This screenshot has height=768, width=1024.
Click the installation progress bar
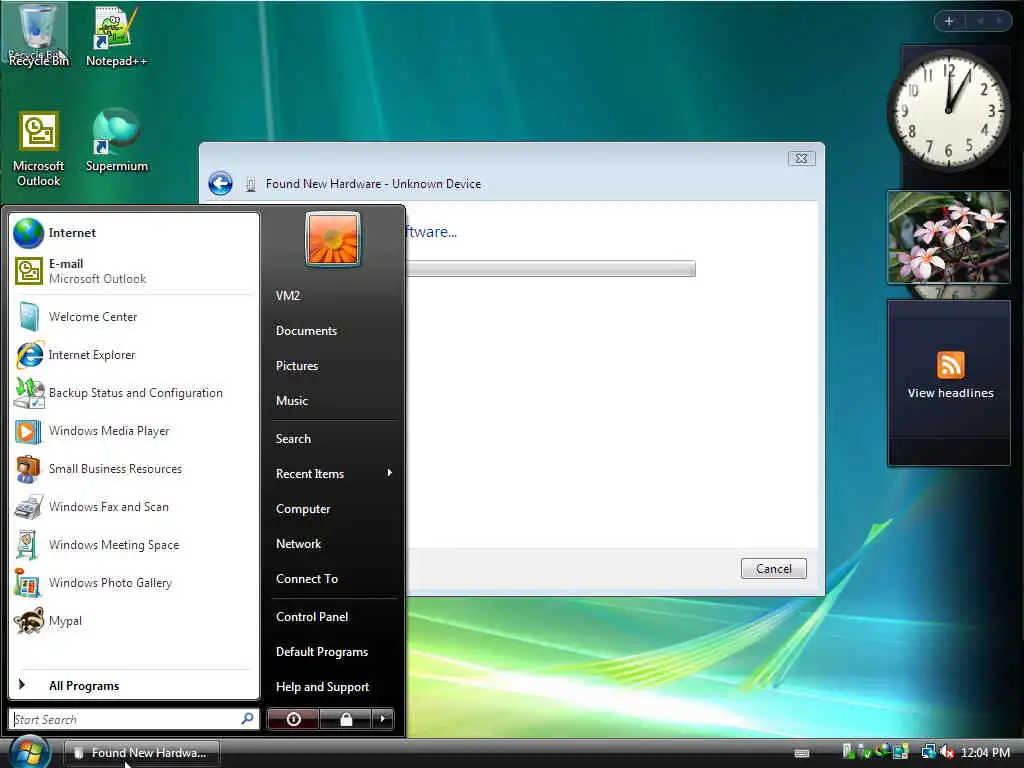[x=551, y=268]
